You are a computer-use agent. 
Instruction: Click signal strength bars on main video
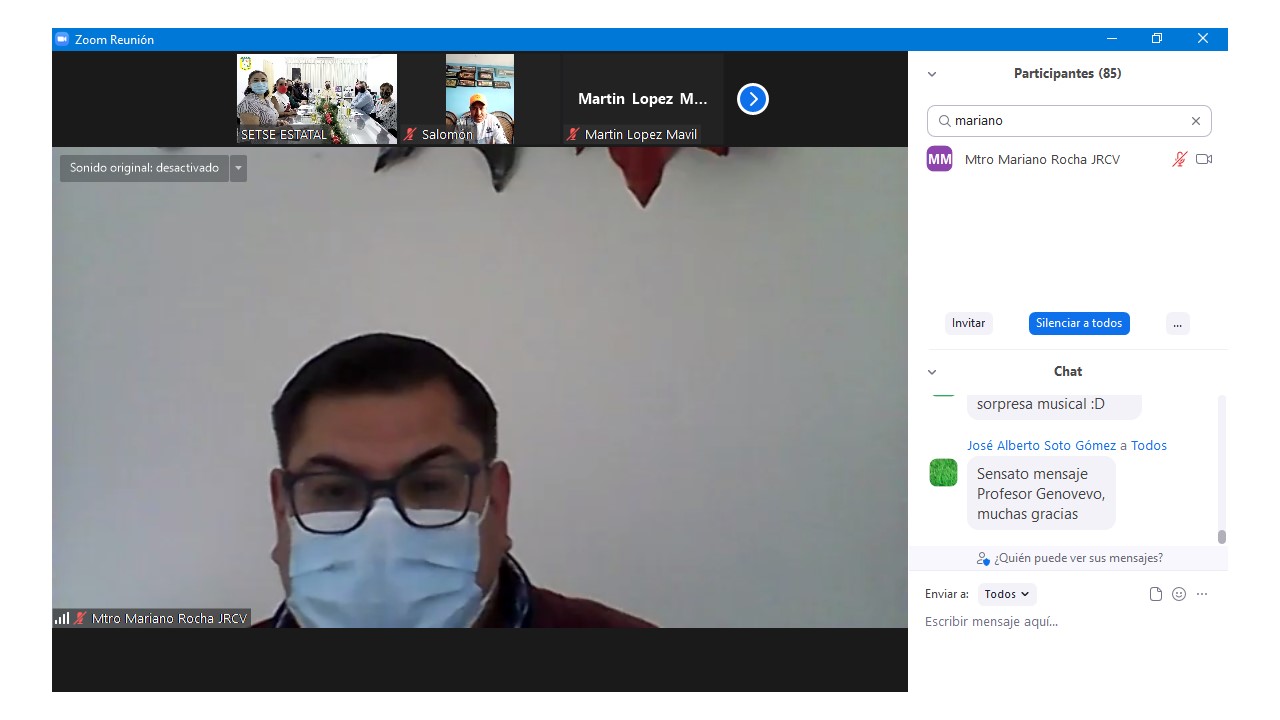[62, 619]
